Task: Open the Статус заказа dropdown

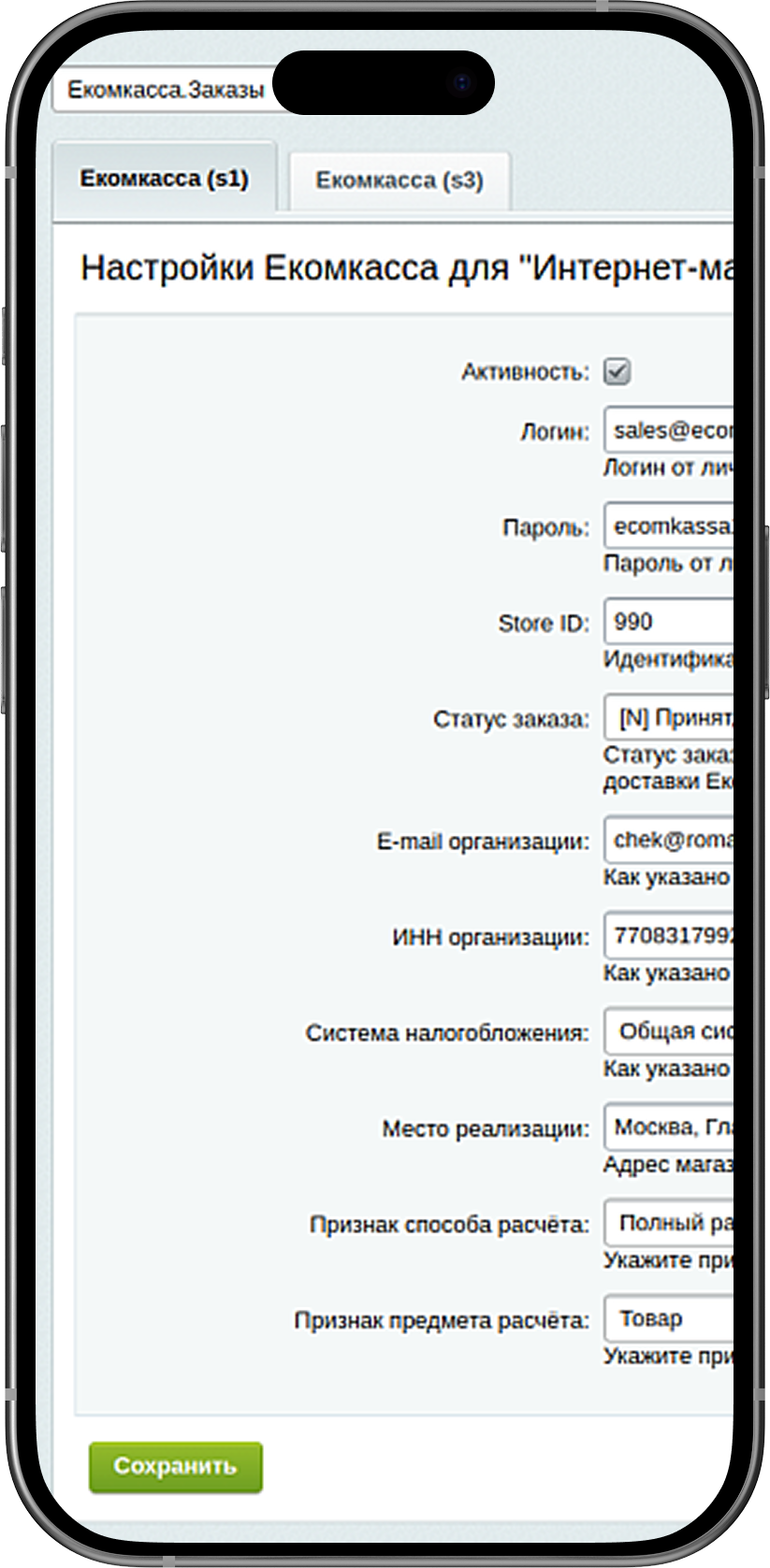Action: pos(668,718)
